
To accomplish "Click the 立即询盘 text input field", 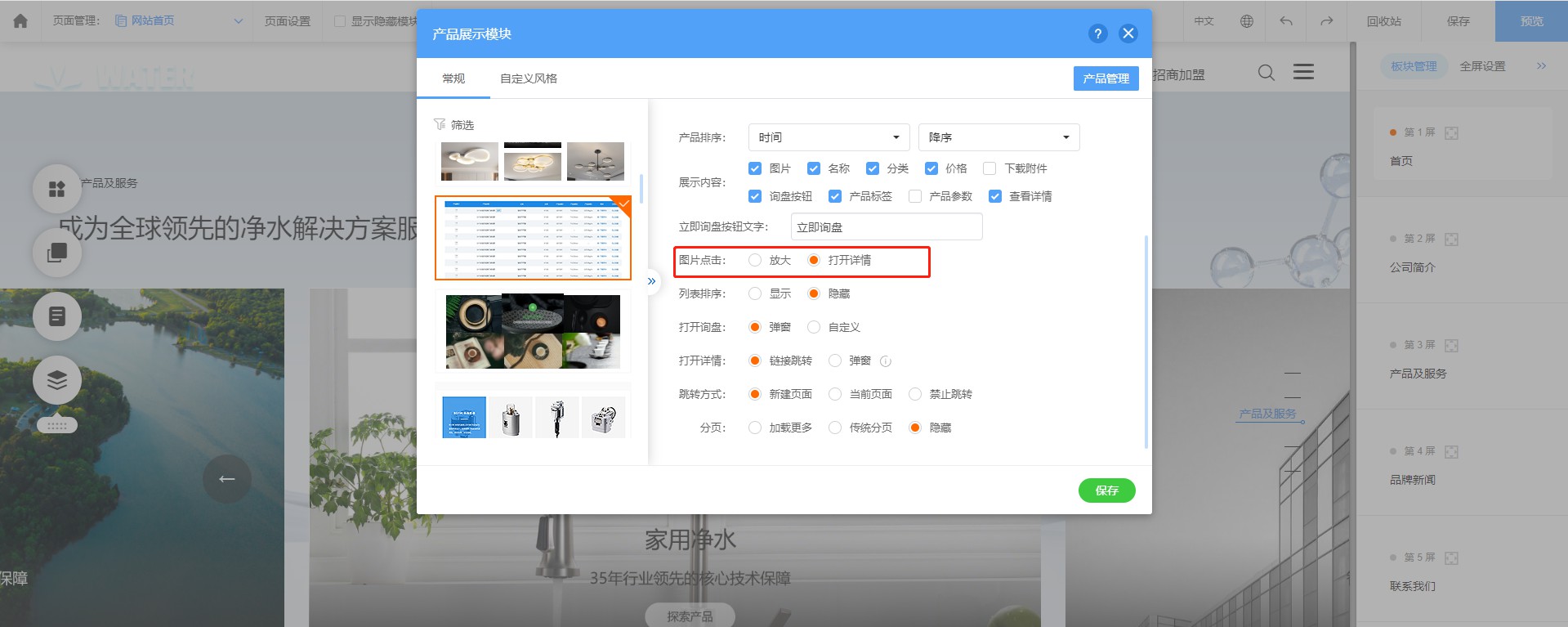I will click(x=887, y=227).
